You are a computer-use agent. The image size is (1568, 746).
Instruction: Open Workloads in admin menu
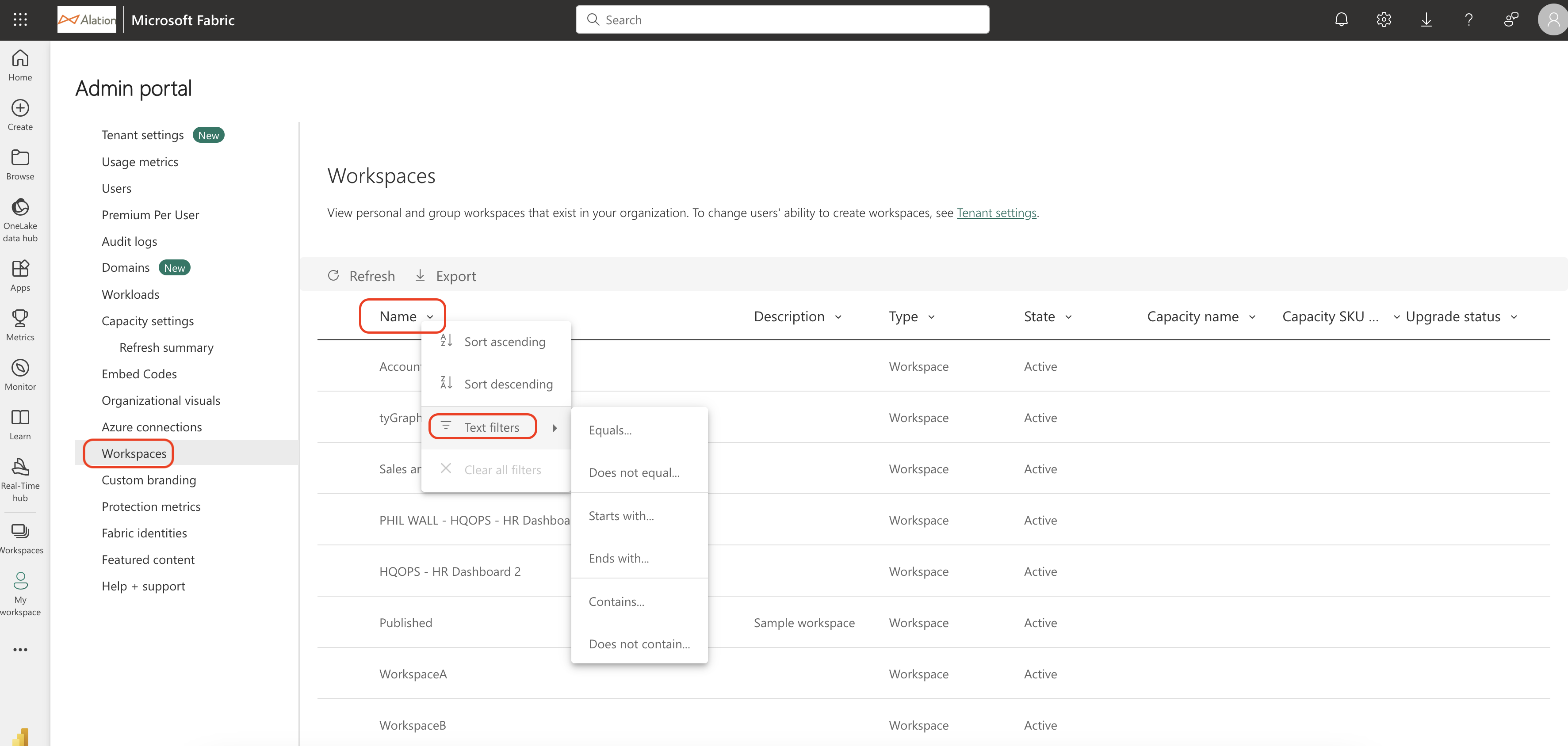pyautogui.click(x=130, y=294)
